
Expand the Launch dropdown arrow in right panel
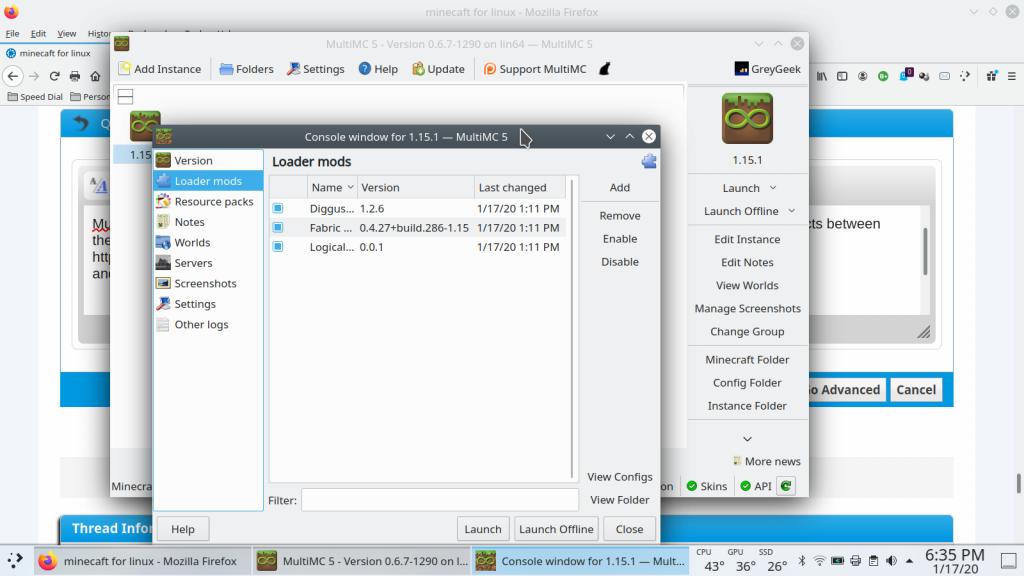point(773,188)
